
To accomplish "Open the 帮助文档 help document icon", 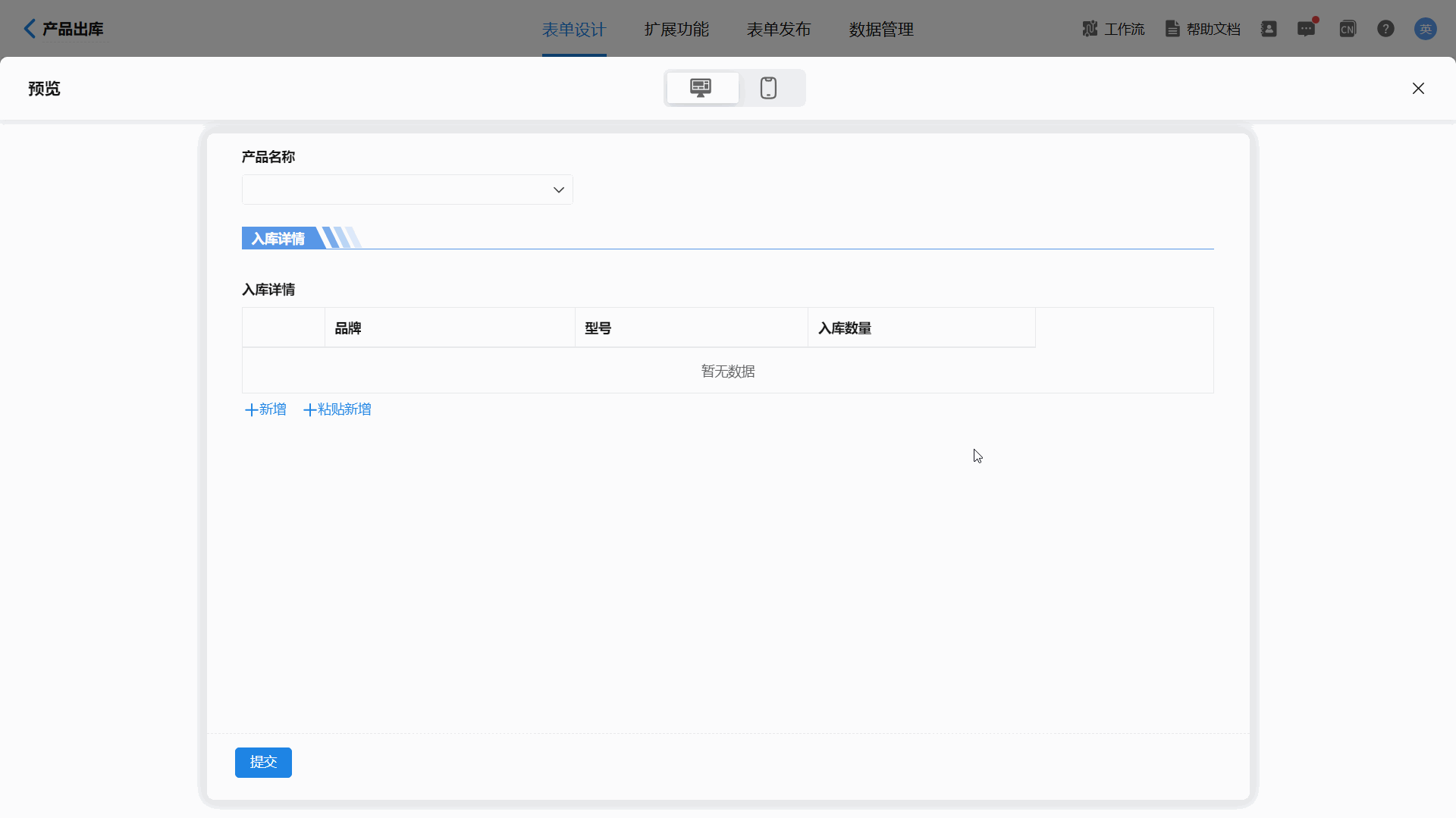I will pos(1172,29).
